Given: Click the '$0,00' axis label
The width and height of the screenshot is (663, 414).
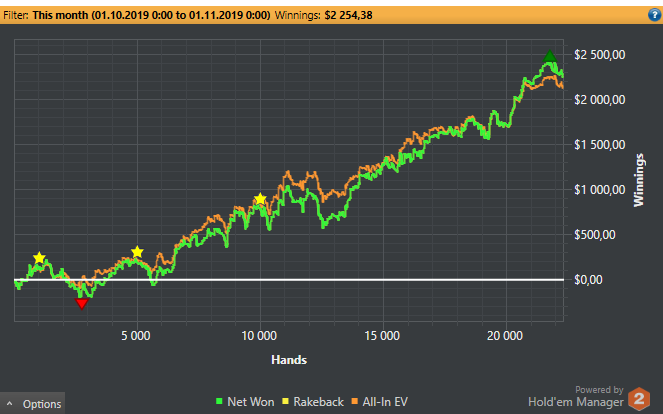Looking at the screenshot, I should 588,280.
